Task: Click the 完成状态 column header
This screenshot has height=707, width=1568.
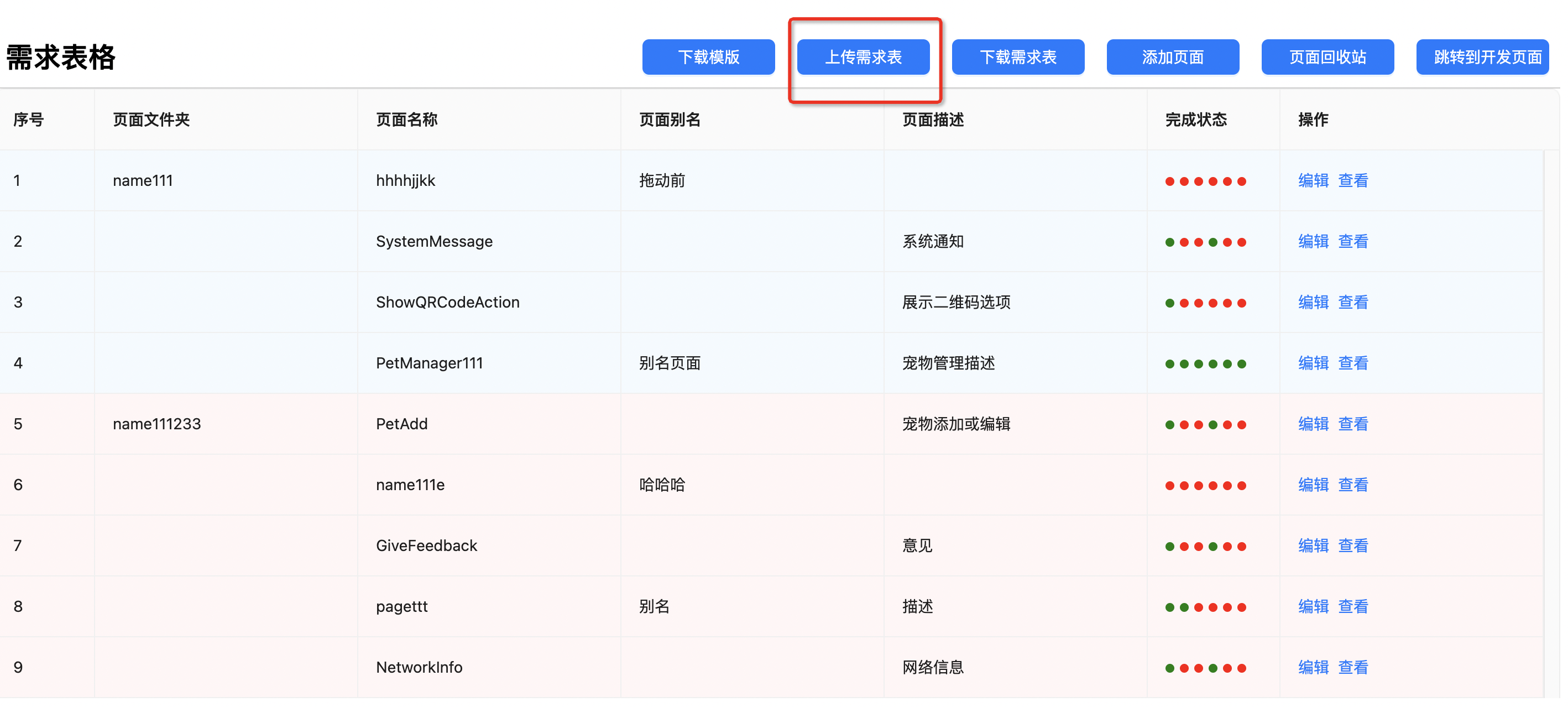Action: coord(1195,120)
